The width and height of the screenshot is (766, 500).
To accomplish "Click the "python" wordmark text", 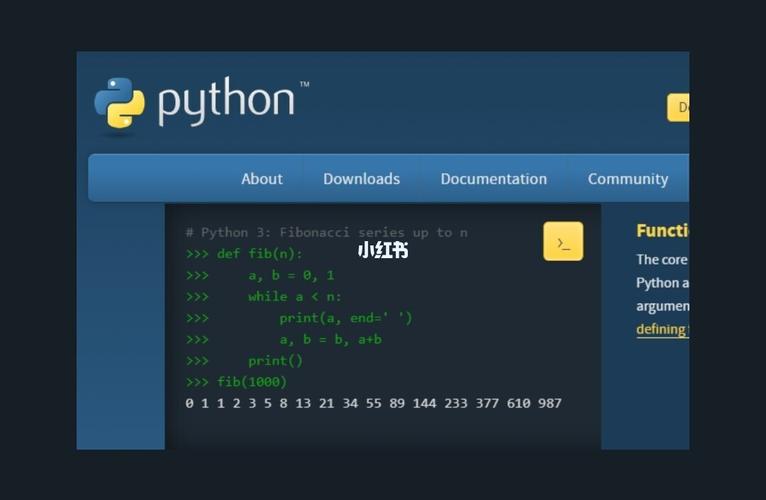I will [227, 101].
